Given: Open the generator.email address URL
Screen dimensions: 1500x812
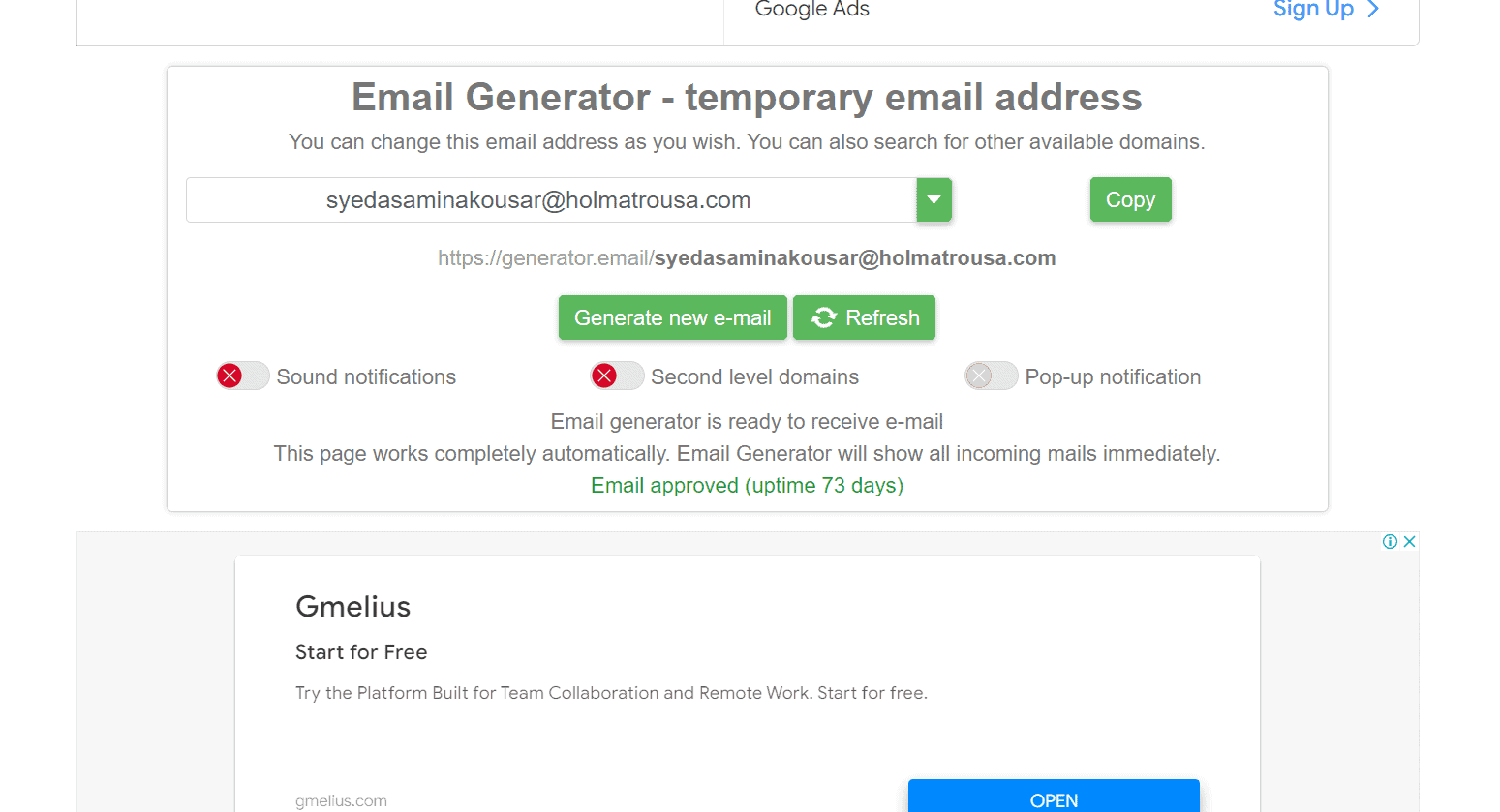Looking at the screenshot, I should 746,257.
